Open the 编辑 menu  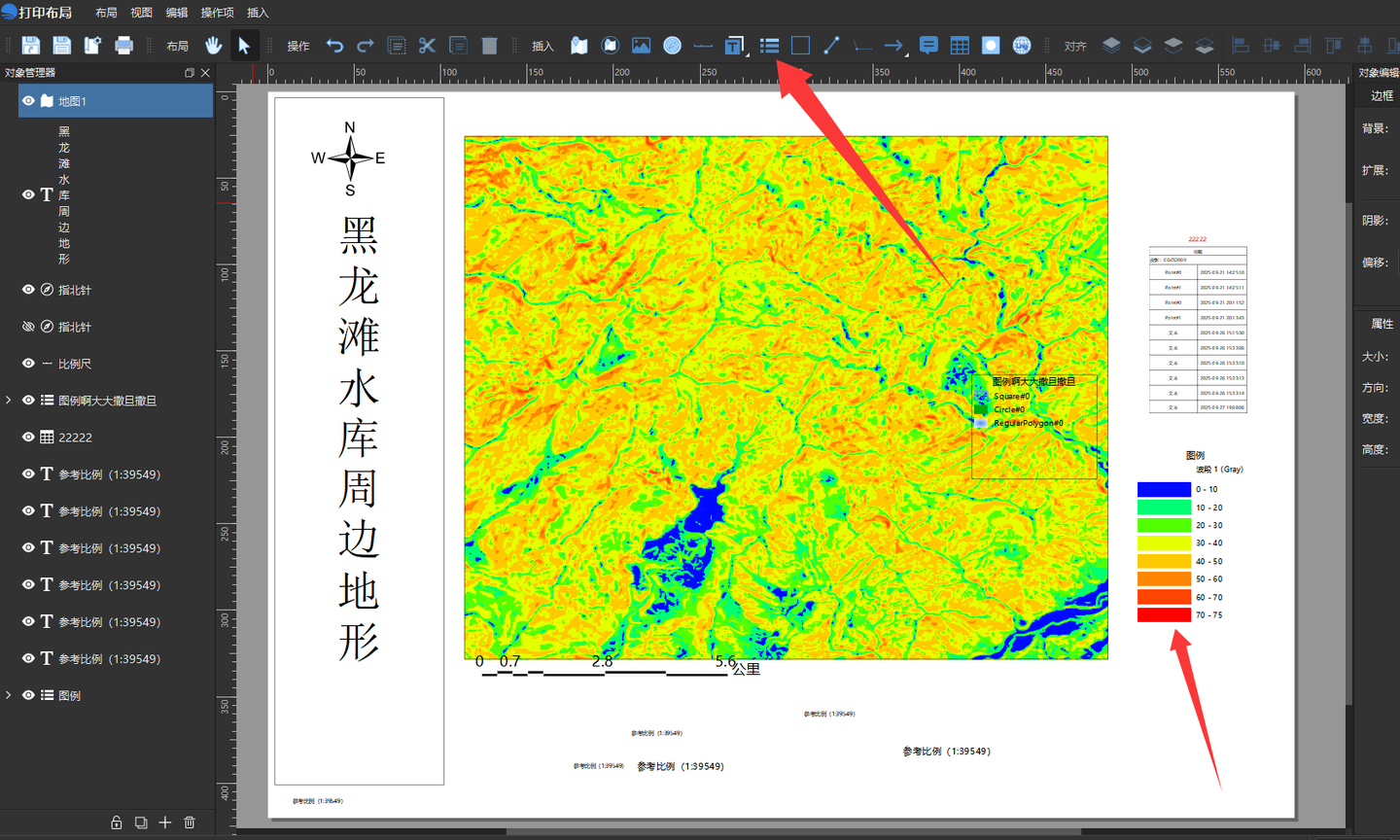pyautogui.click(x=177, y=13)
